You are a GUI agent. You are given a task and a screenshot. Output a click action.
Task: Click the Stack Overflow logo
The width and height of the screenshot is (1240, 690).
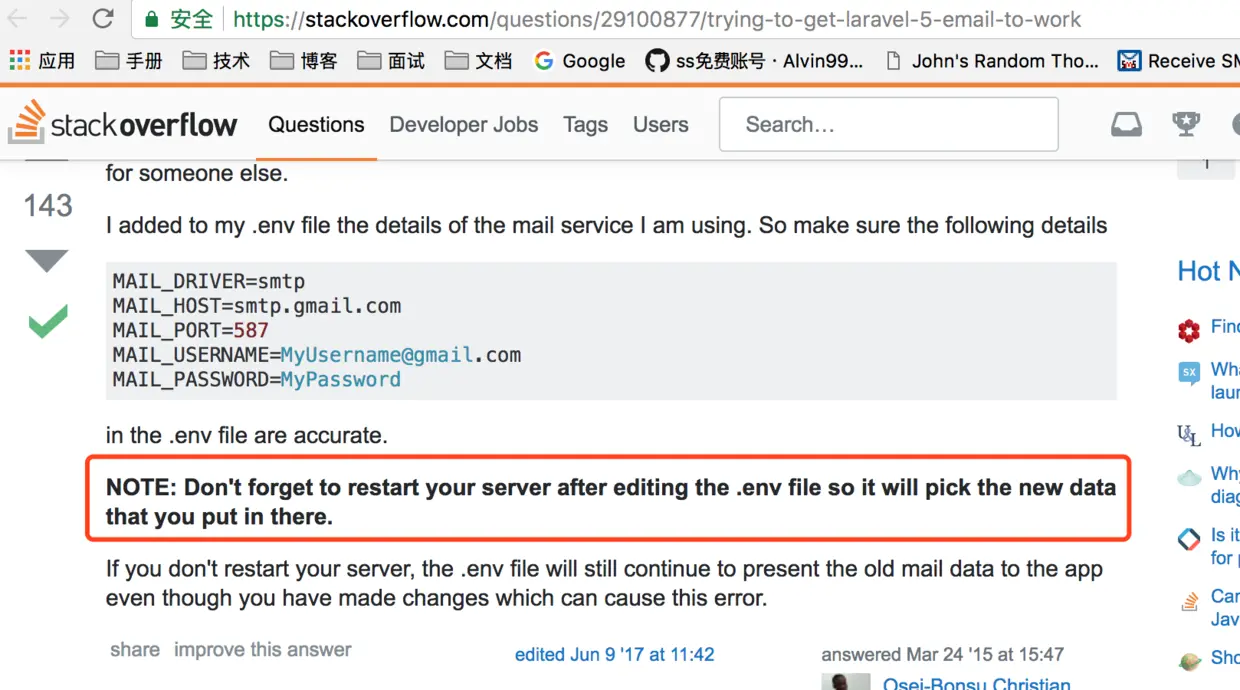(x=123, y=124)
